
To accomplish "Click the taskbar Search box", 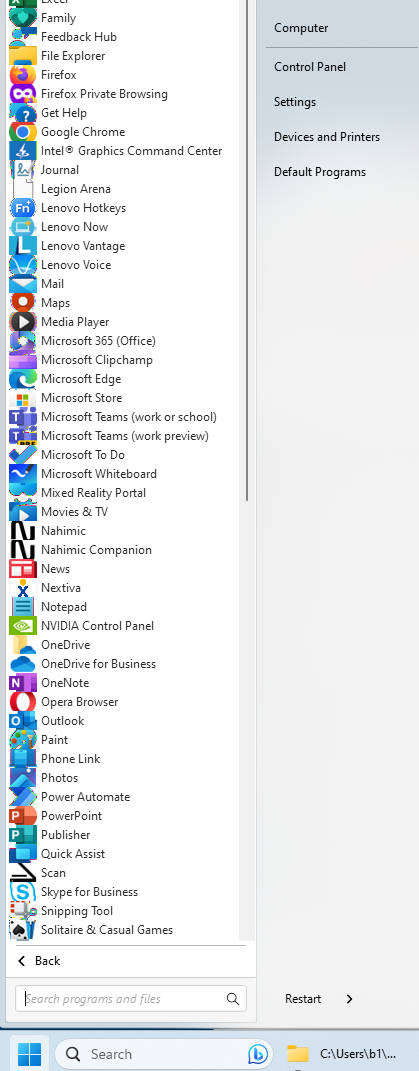I will [x=163, y=1055].
